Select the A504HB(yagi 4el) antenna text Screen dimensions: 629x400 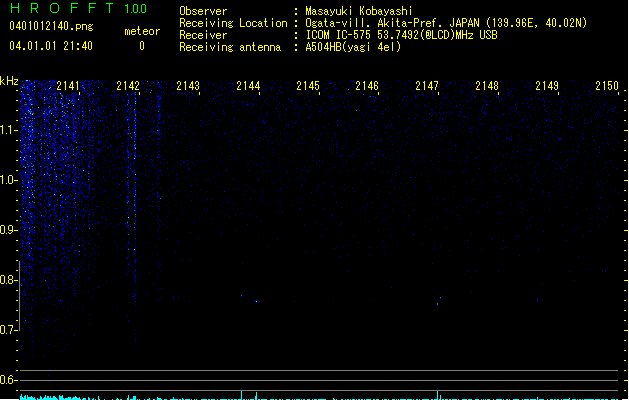coord(353,47)
